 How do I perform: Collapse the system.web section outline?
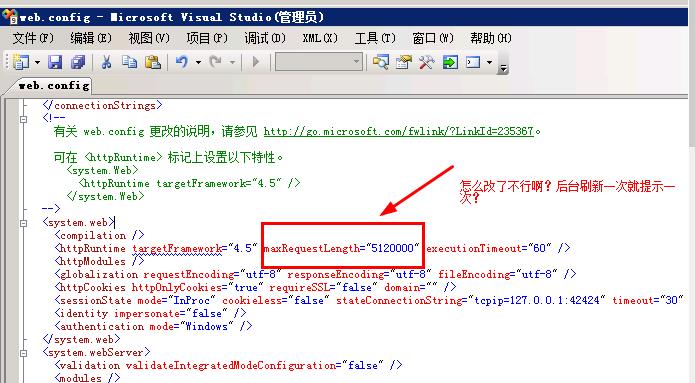23,223
